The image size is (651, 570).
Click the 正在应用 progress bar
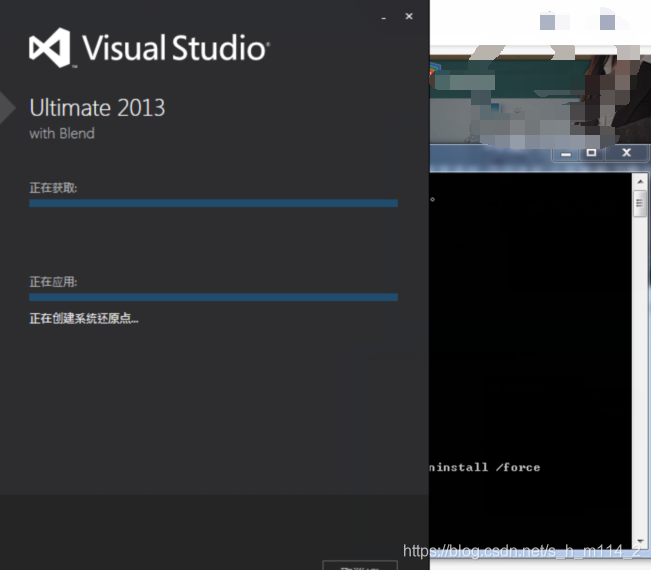point(213,297)
